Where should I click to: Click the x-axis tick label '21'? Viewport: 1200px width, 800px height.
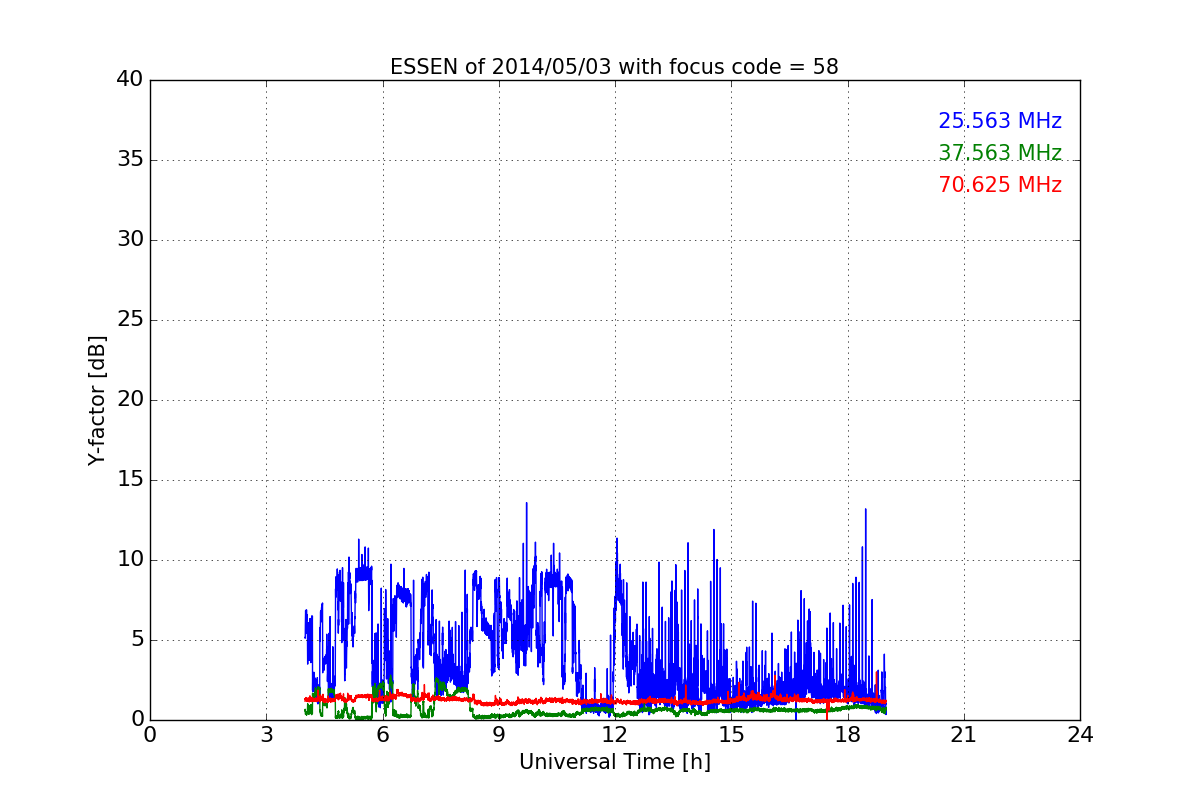click(964, 735)
